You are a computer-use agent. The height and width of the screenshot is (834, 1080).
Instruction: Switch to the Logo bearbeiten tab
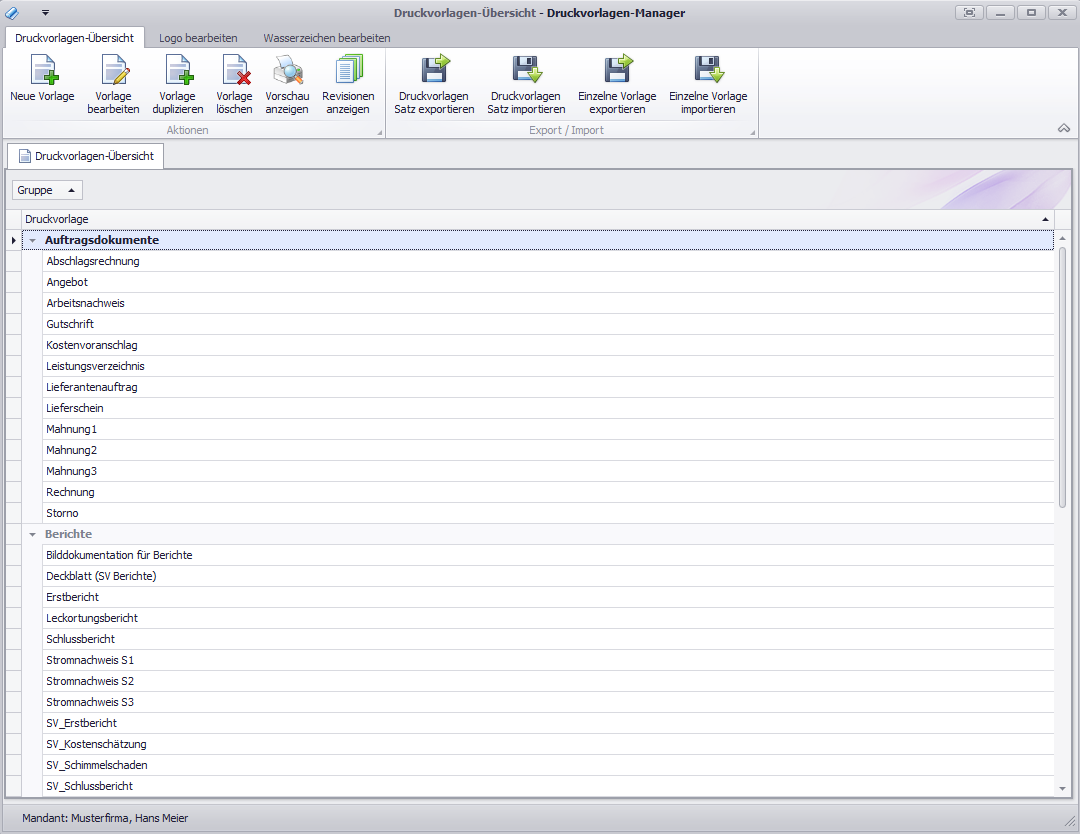point(198,38)
